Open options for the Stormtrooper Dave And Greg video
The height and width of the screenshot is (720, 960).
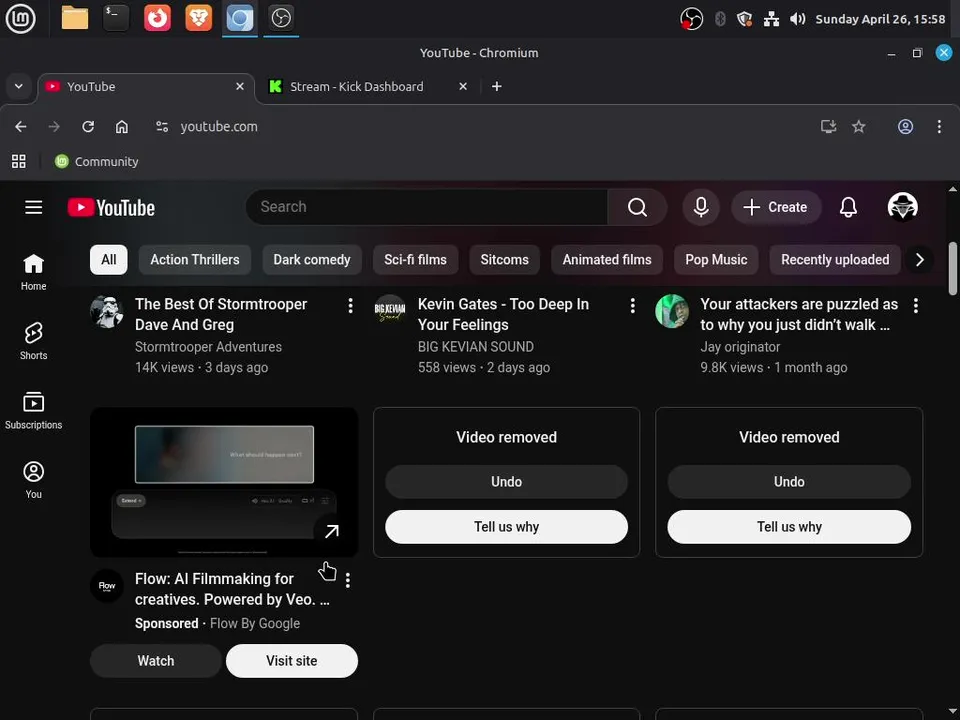pos(350,306)
